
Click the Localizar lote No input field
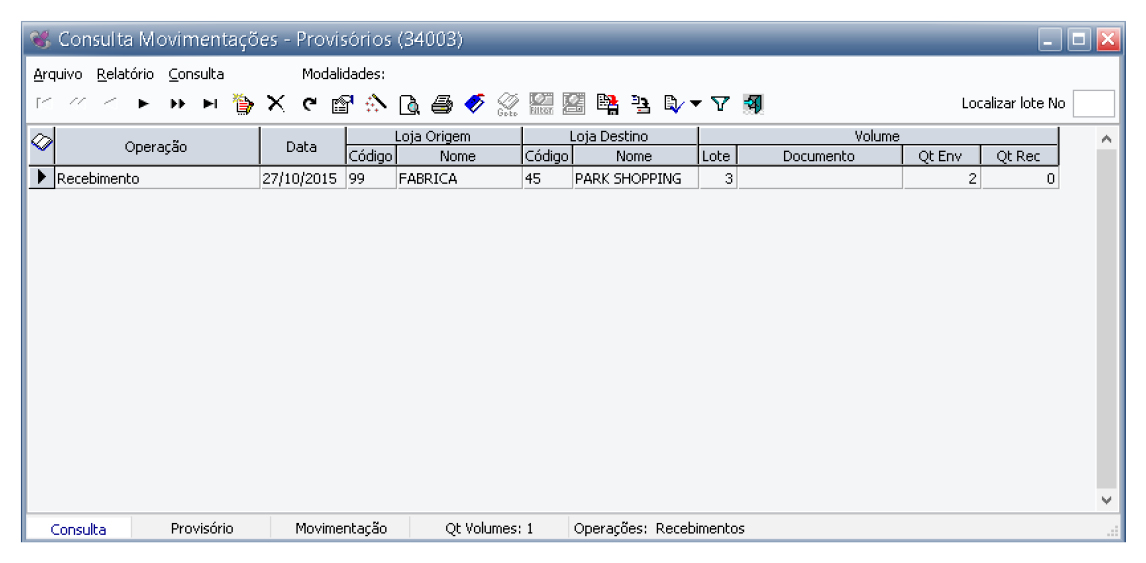[1093, 103]
